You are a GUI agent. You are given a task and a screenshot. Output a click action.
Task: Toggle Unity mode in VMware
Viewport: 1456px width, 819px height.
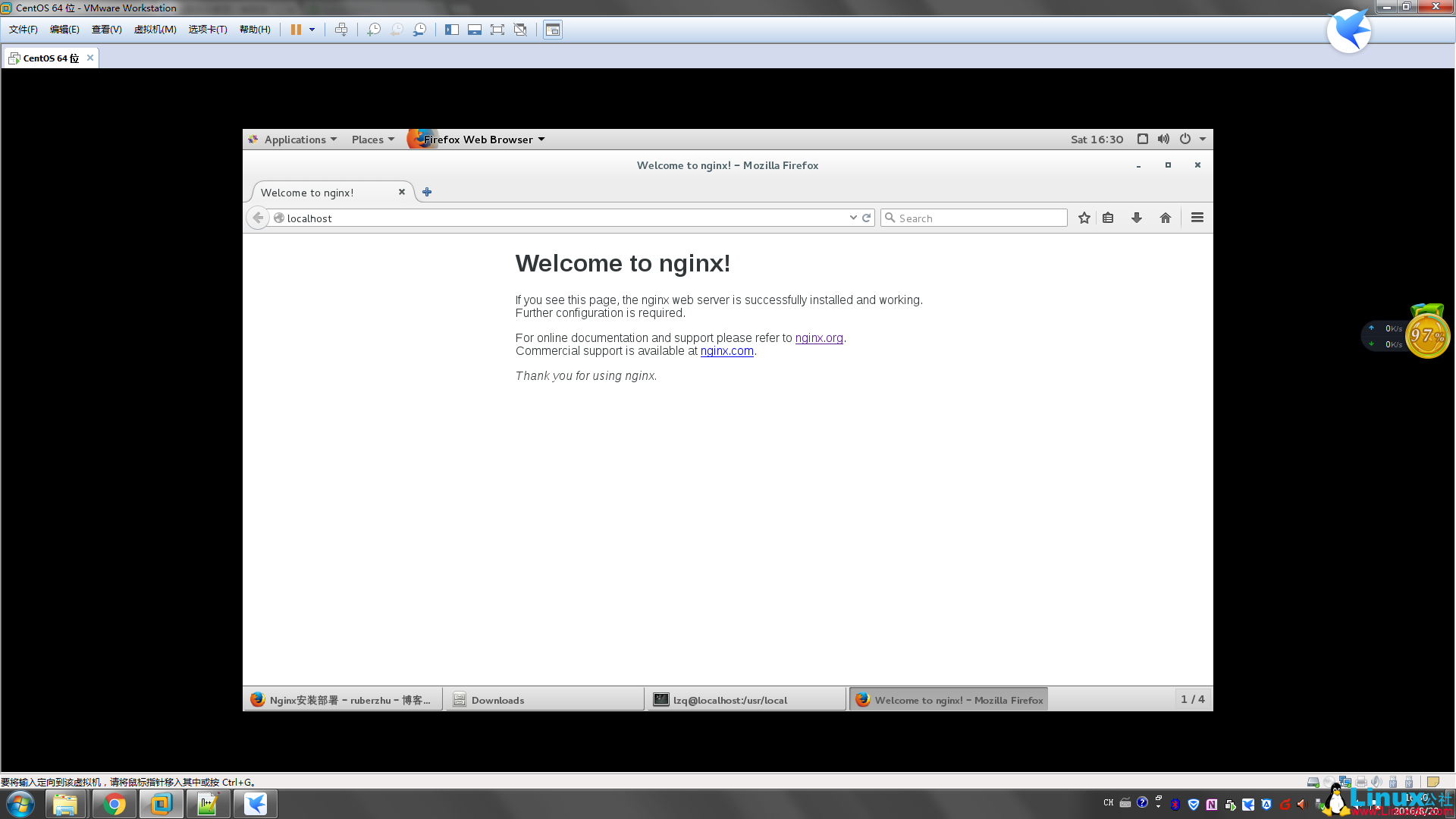tap(520, 30)
